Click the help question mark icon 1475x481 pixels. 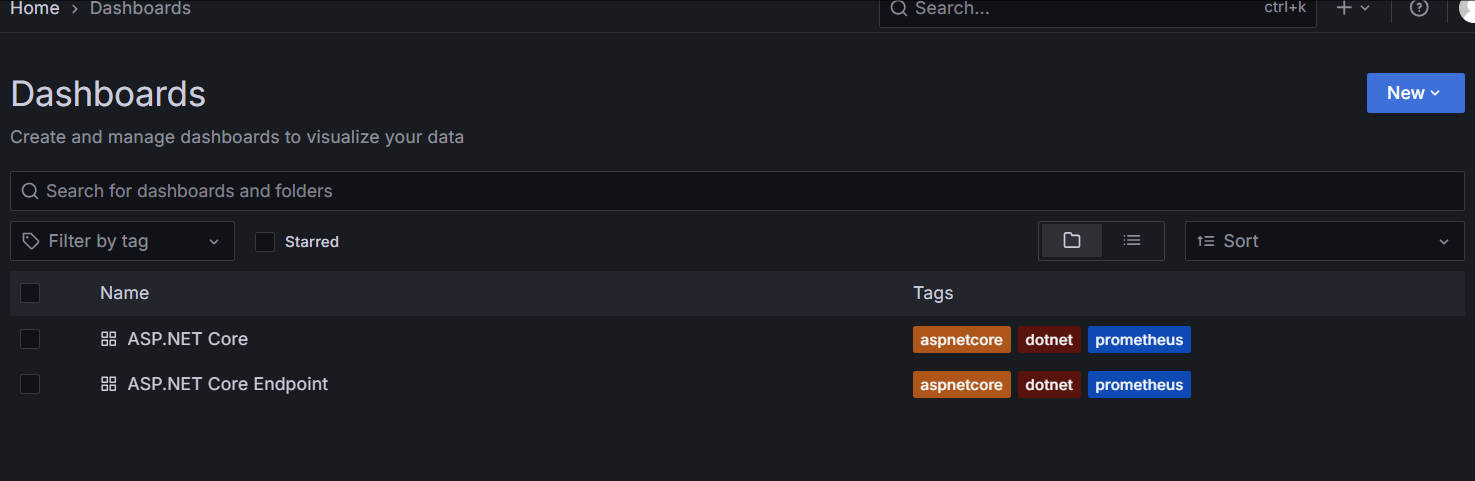(x=1418, y=8)
